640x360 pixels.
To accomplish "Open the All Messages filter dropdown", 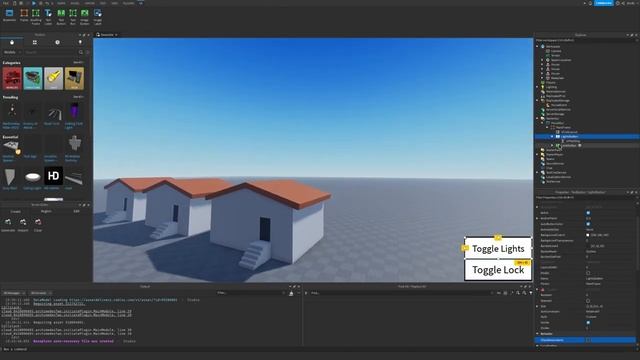I will pos(15,293).
